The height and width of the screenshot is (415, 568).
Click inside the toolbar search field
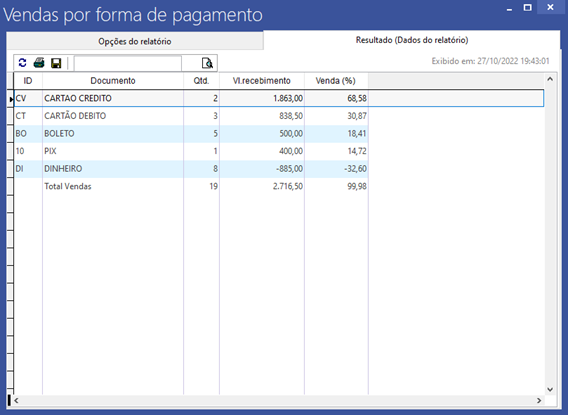[128, 63]
